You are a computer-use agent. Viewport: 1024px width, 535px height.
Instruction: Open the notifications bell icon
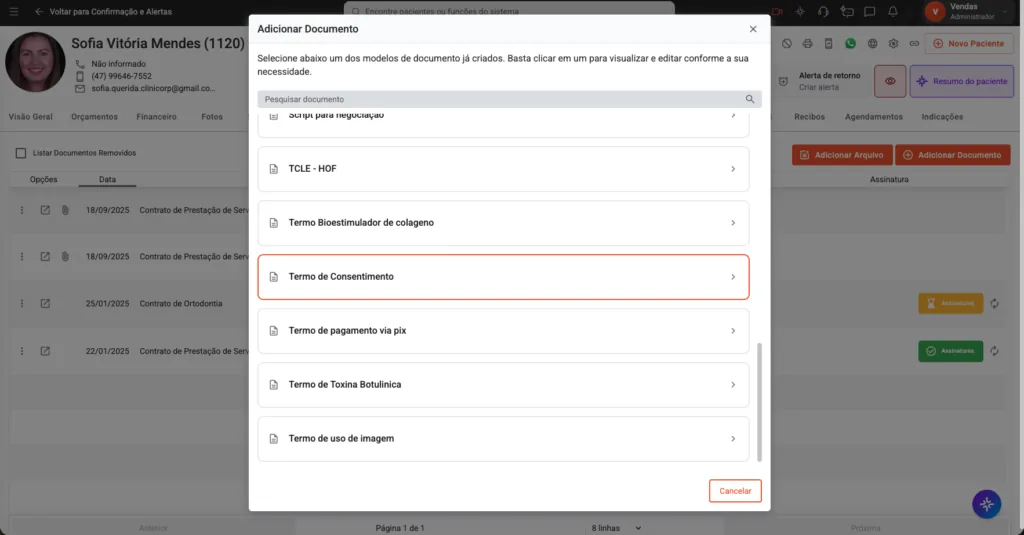pyautogui.click(x=893, y=12)
